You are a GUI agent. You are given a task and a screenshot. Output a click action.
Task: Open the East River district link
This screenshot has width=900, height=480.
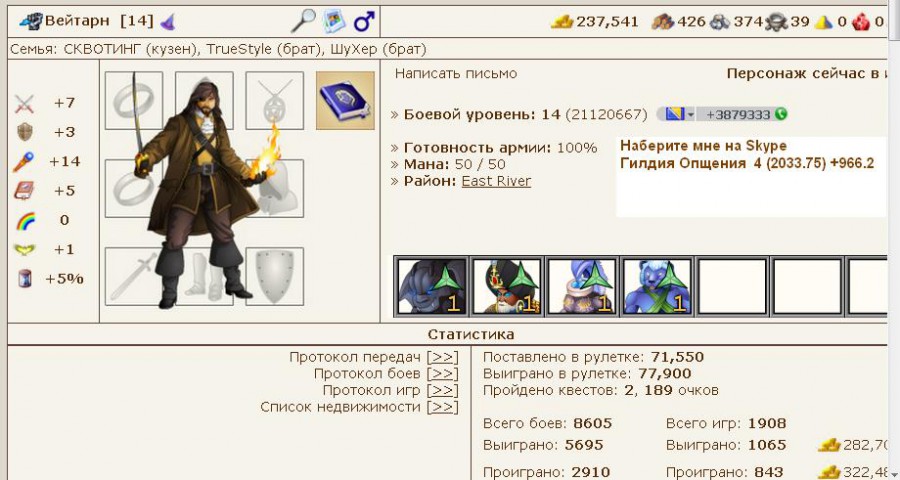496,181
